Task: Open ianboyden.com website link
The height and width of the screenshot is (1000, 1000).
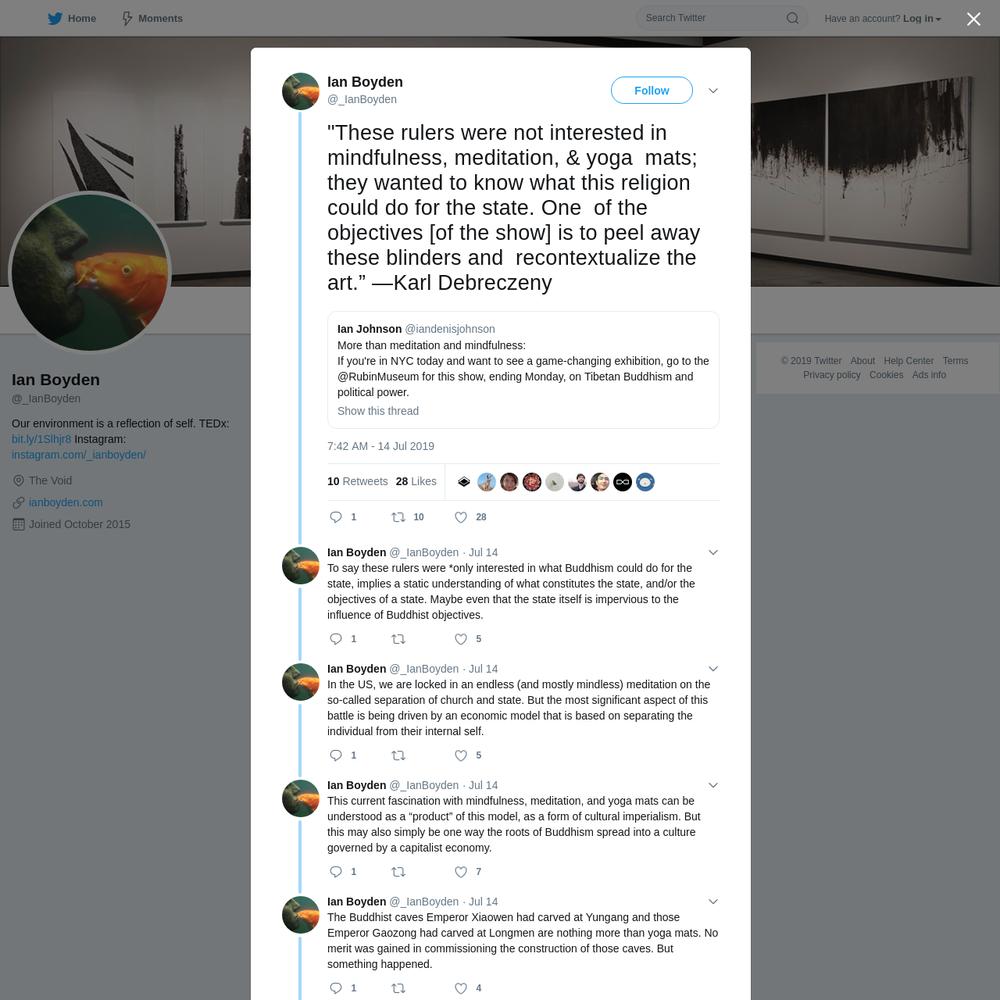Action: click(x=66, y=503)
